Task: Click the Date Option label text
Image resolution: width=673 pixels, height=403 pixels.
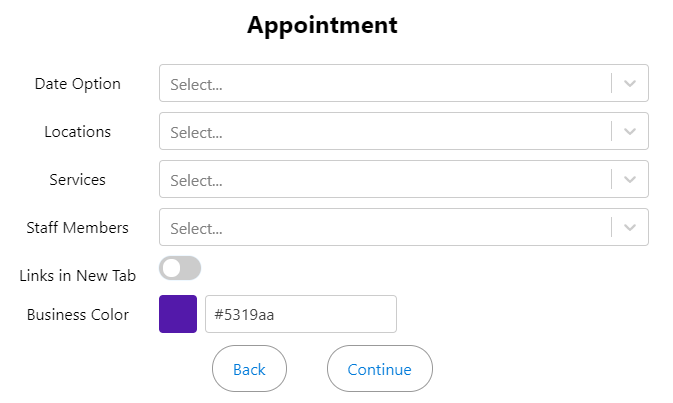Action: click(x=77, y=84)
